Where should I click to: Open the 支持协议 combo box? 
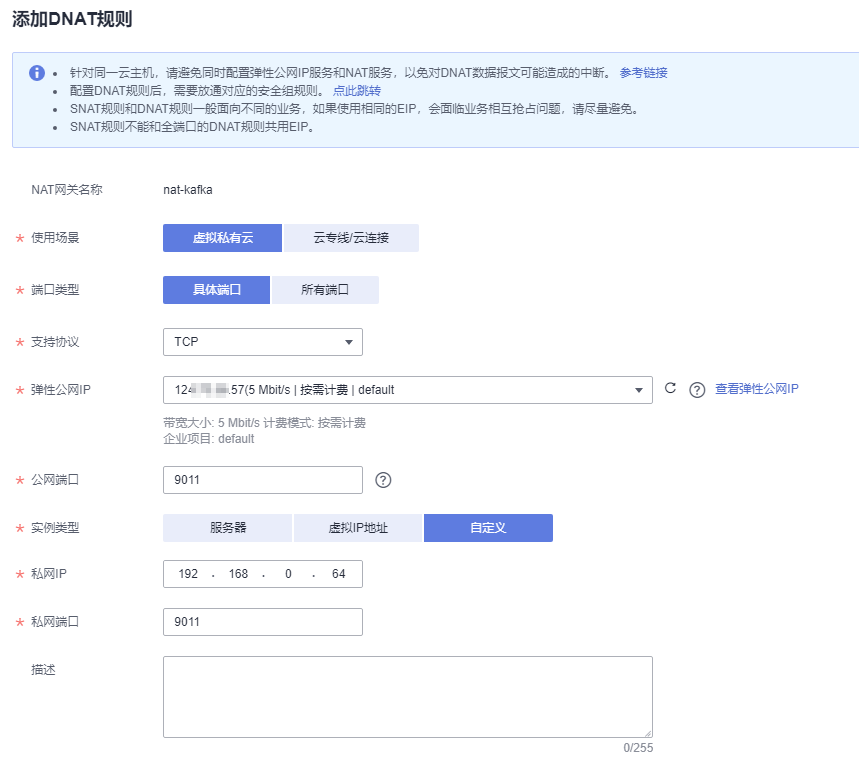pyautogui.click(x=263, y=341)
